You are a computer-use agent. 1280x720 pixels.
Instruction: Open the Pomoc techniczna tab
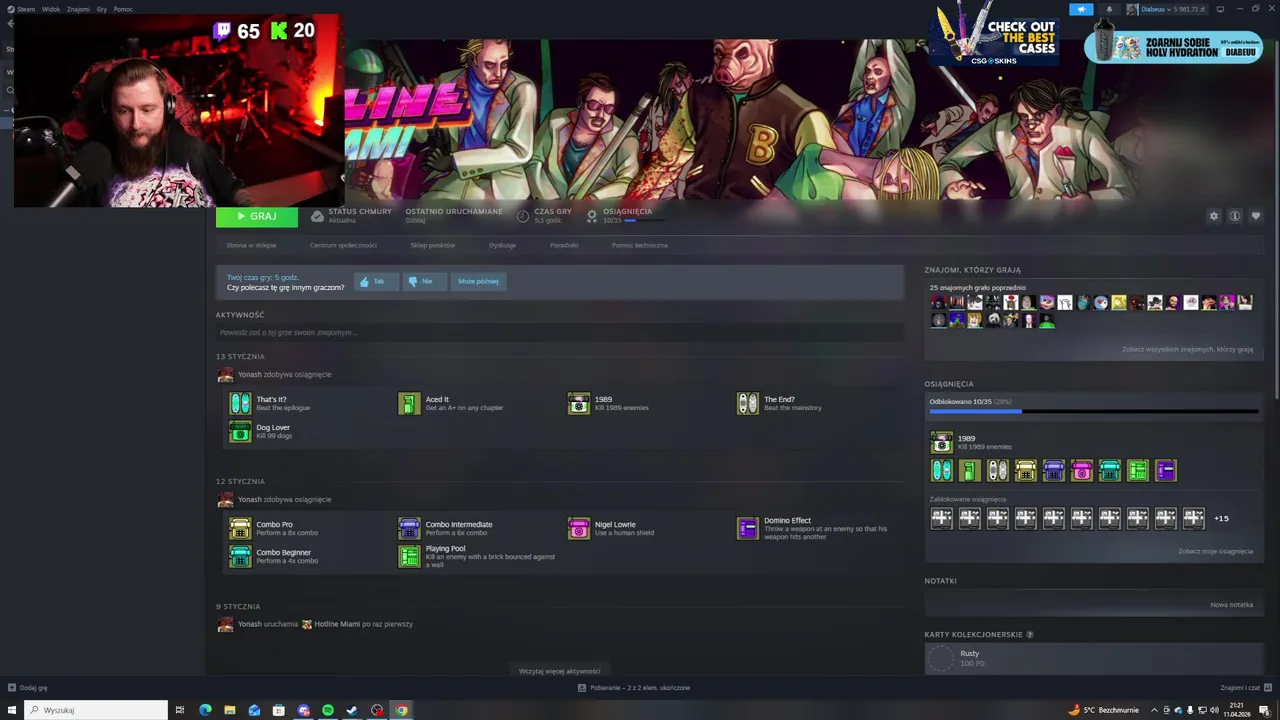640,245
